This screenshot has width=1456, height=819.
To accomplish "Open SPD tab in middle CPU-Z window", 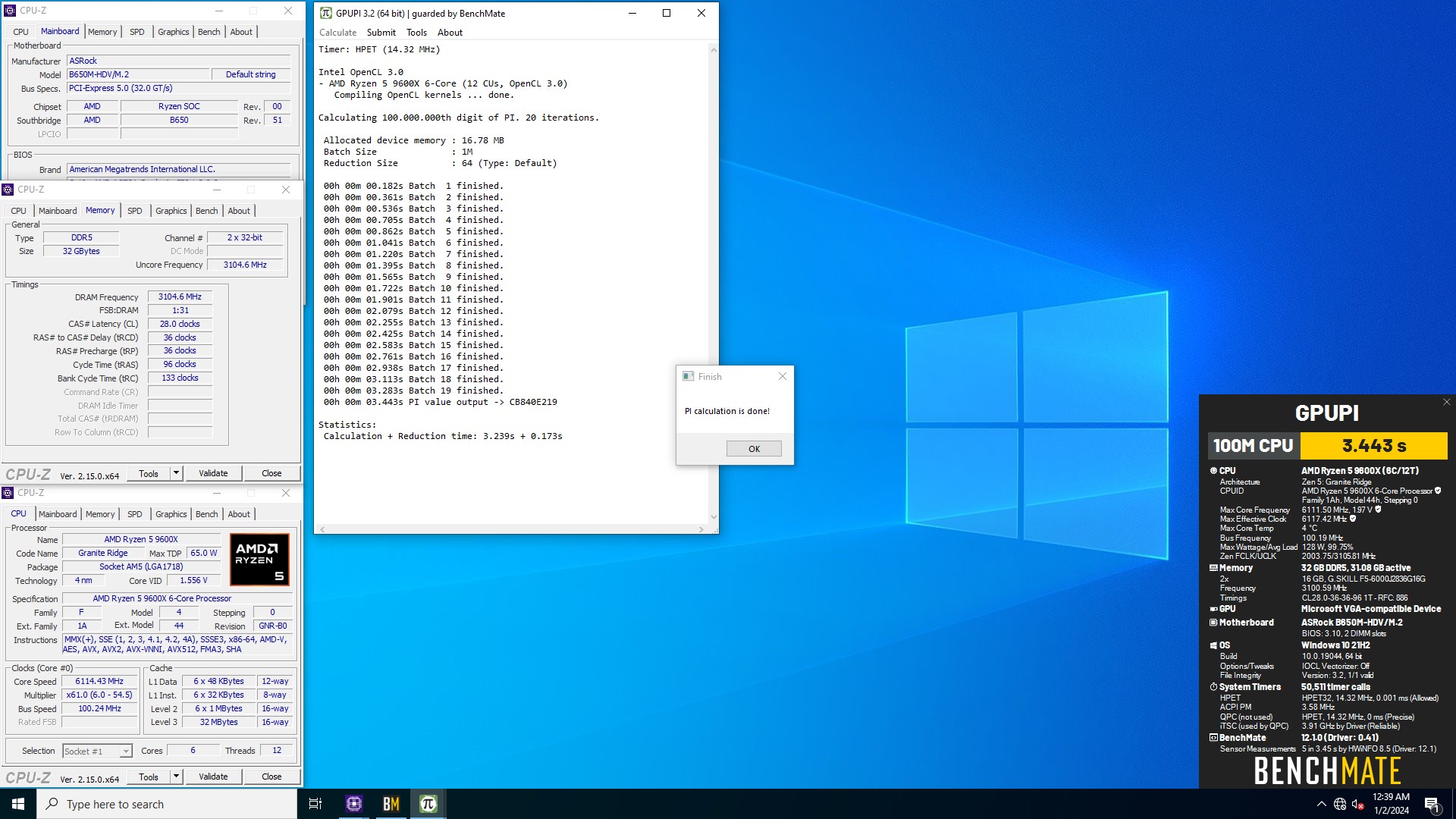I will pyautogui.click(x=135, y=211).
